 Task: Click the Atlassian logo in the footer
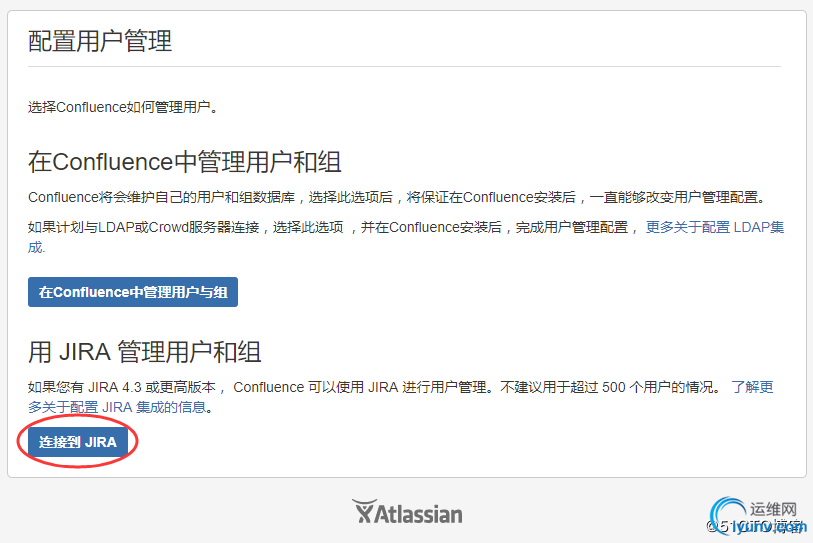click(408, 513)
